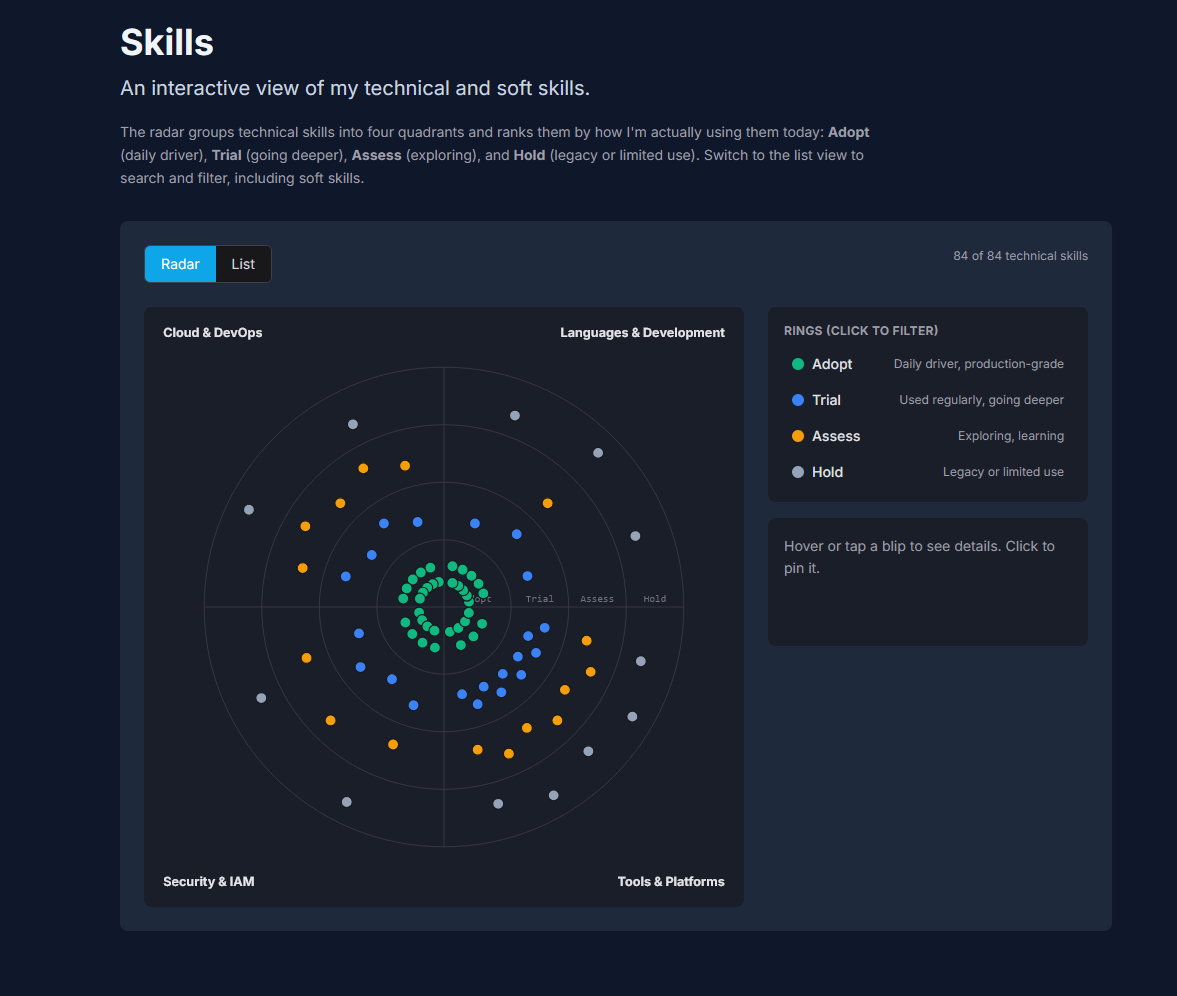Select blue Trial blip just below the Trial axis label

[545, 628]
